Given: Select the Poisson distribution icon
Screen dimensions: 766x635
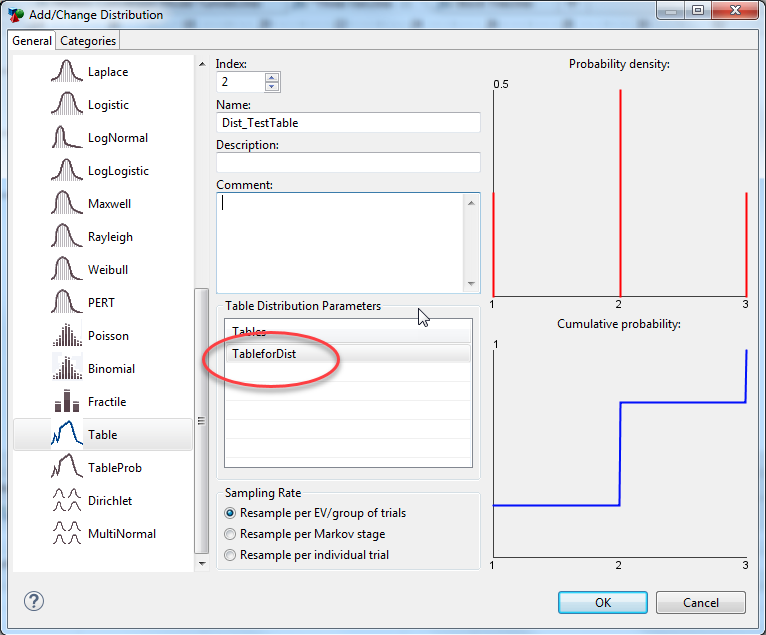Looking at the screenshot, I should [x=66, y=336].
